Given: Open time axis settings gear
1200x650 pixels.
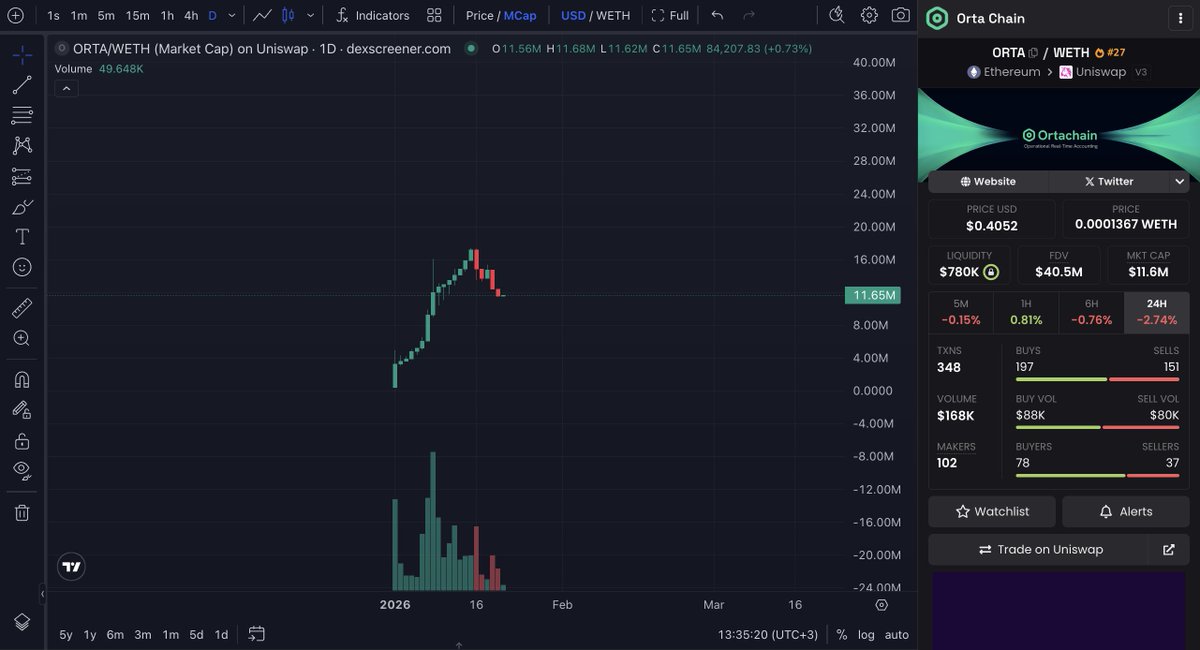Looking at the screenshot, I should [881, 605].
